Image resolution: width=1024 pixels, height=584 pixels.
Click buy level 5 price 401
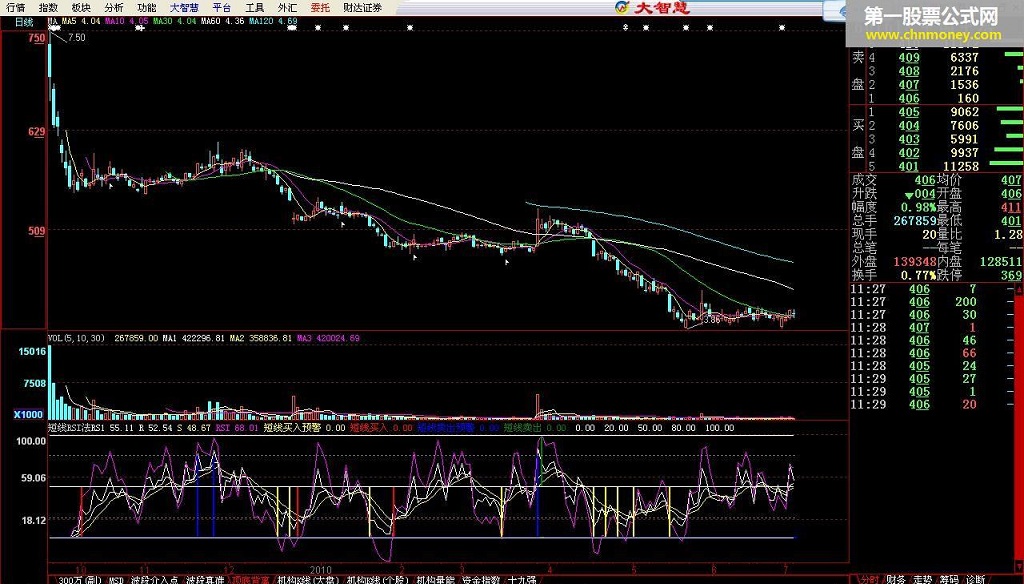[x=908, y=167]
